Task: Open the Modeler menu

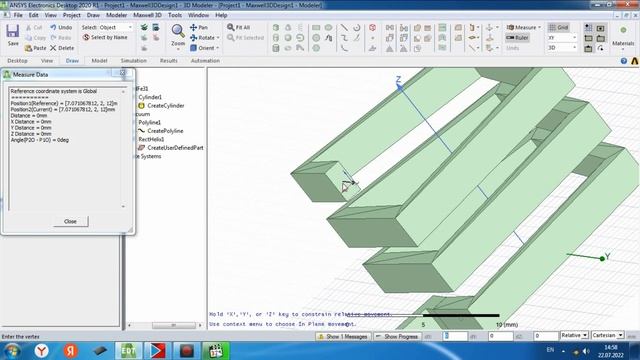Action: coord(116,15)
